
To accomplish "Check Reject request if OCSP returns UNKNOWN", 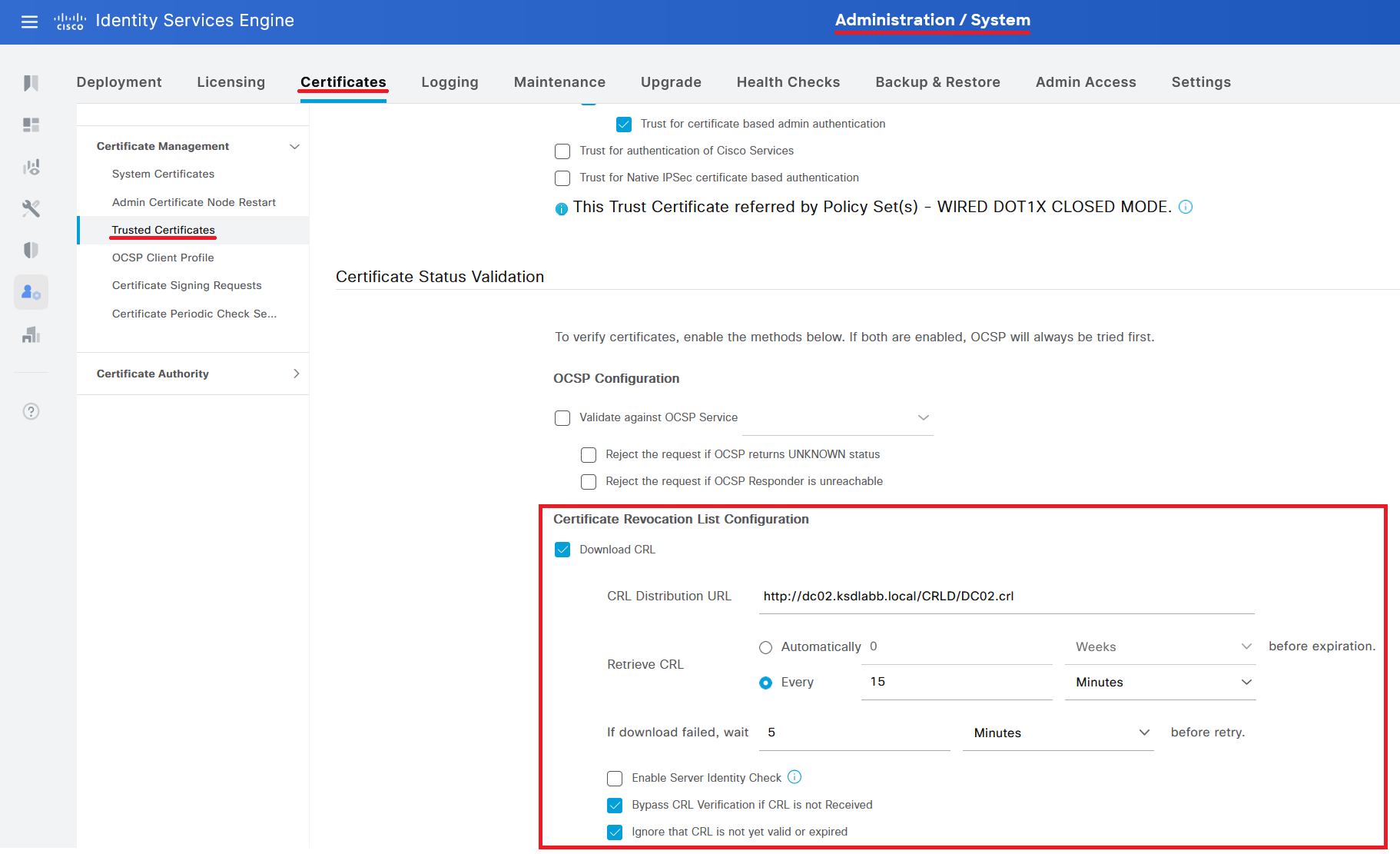I will click(x=589, y=455).
